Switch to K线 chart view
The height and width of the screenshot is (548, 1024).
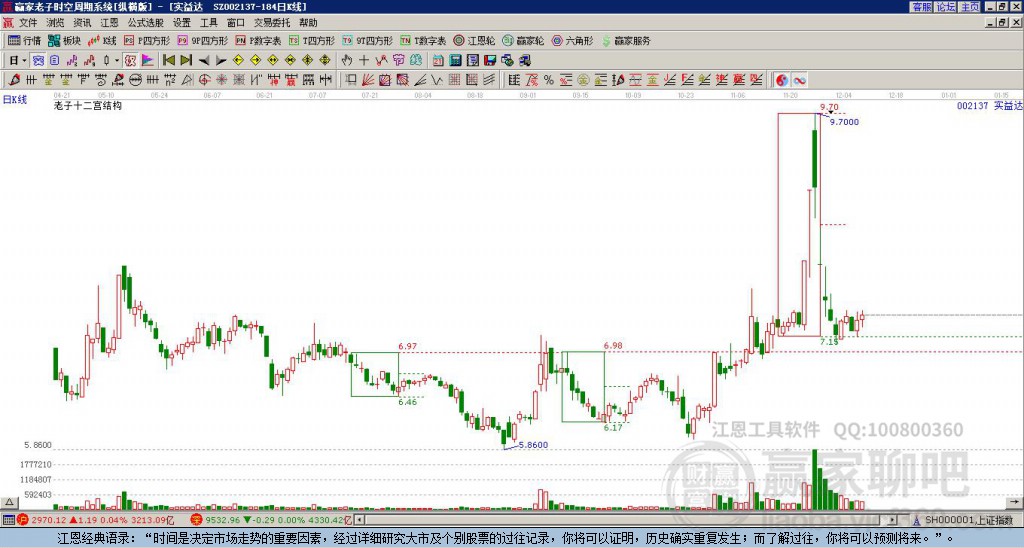pos(102,40)
